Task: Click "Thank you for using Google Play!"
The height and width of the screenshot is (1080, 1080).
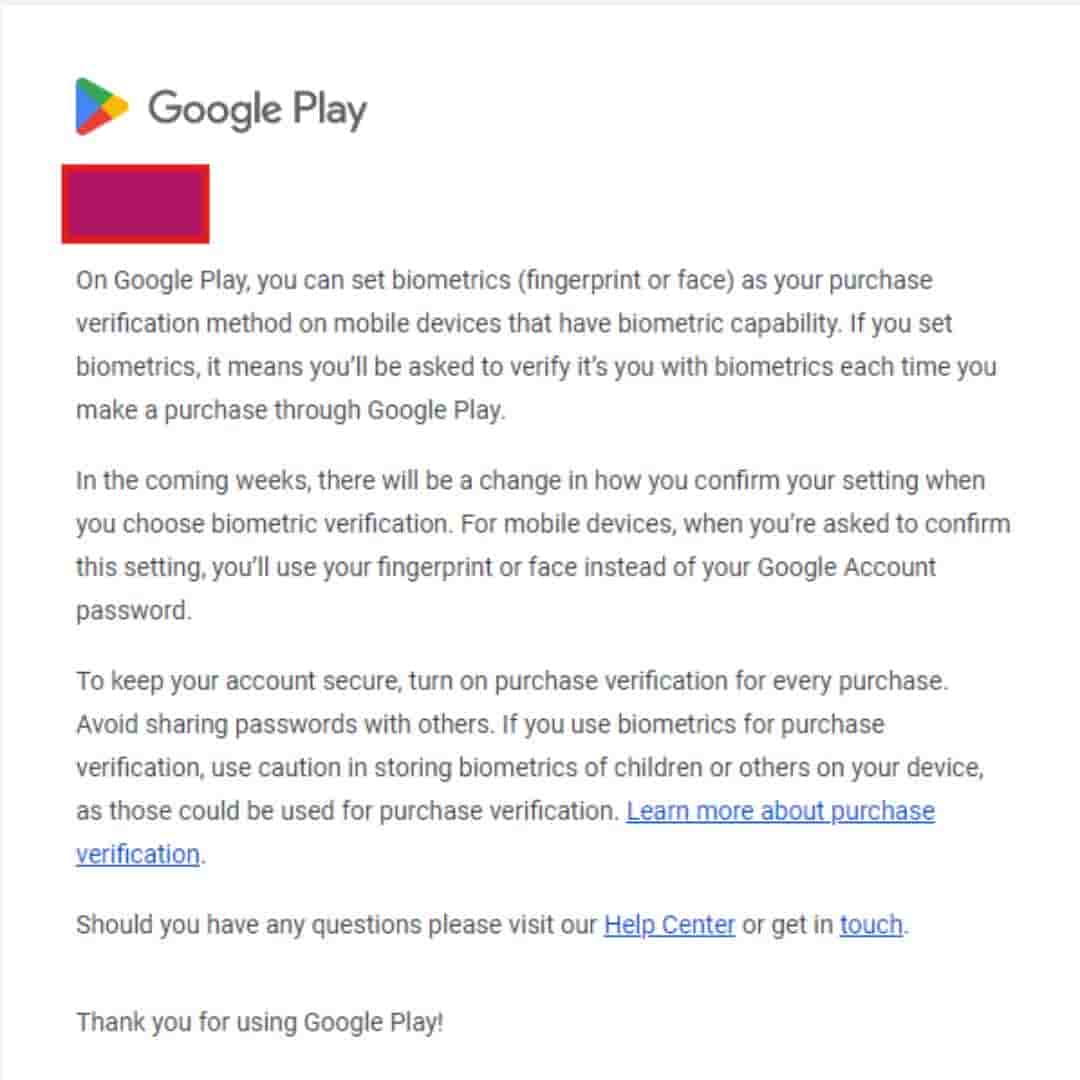Action: pyautogui.click(x=259, y=1023)
